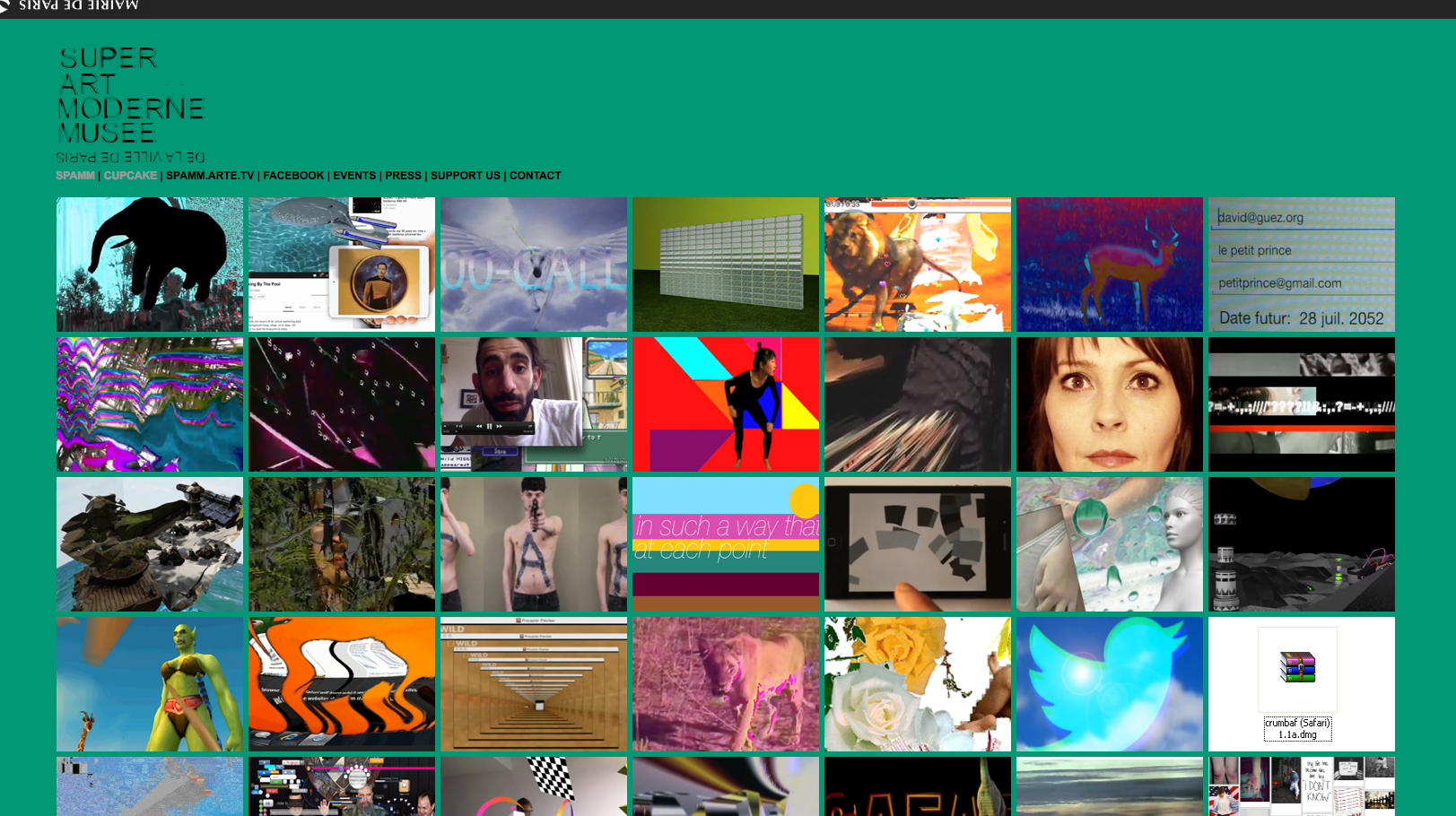
Task: Open the david@guez.org email form artwork
Action: coord(1302,265)
